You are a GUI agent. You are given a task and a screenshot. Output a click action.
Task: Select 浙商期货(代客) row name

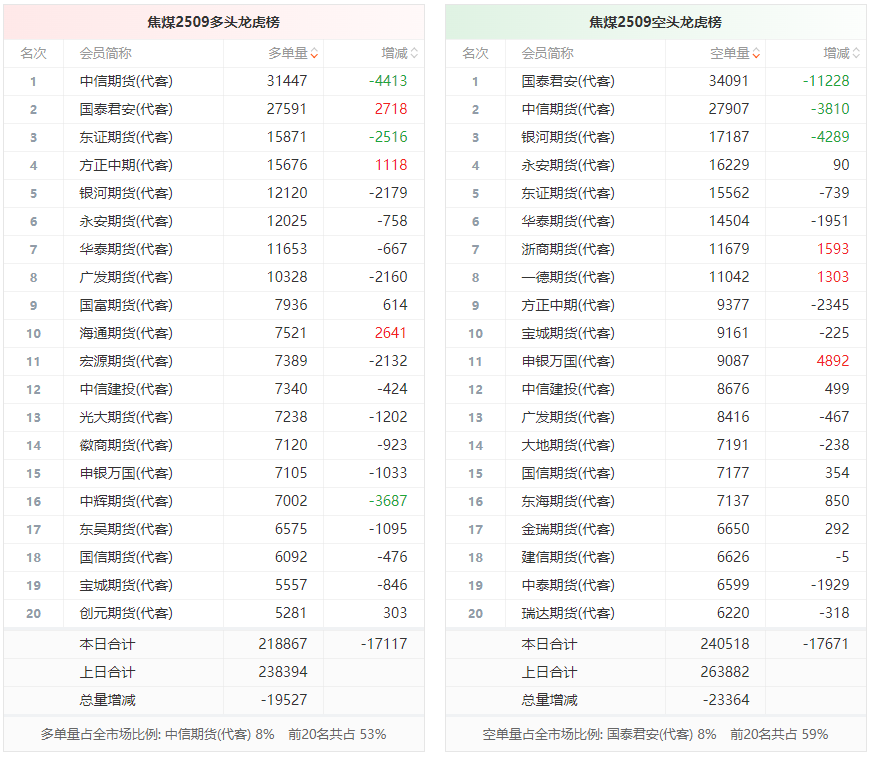pyautogui.click(x=568, y=249)
